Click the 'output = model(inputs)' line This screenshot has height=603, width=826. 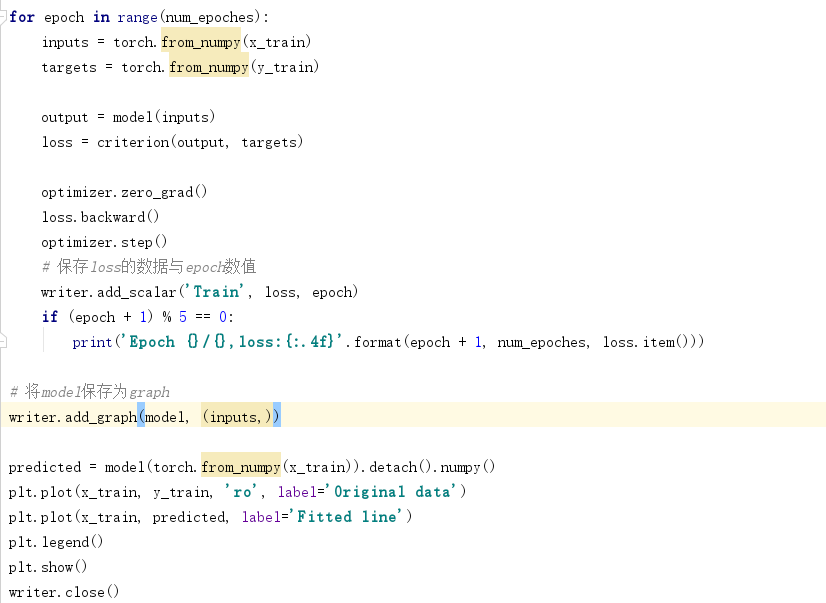[128, 117]
